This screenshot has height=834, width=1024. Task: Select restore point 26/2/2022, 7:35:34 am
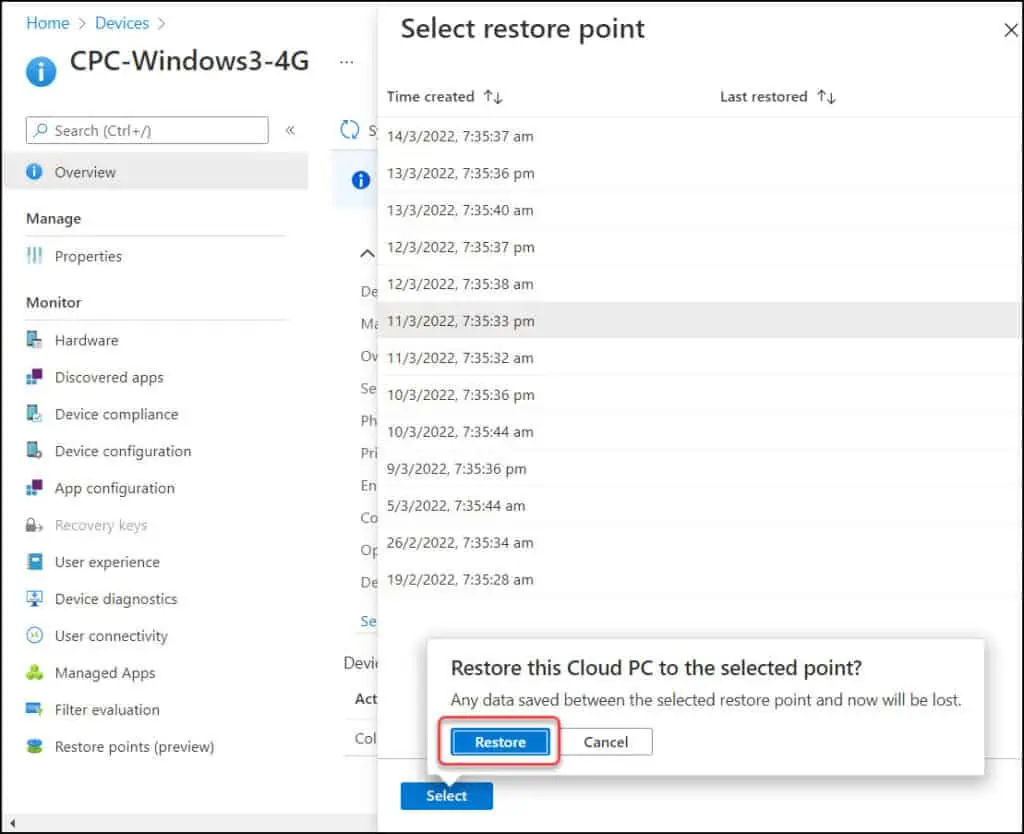[x=699, y=542]
